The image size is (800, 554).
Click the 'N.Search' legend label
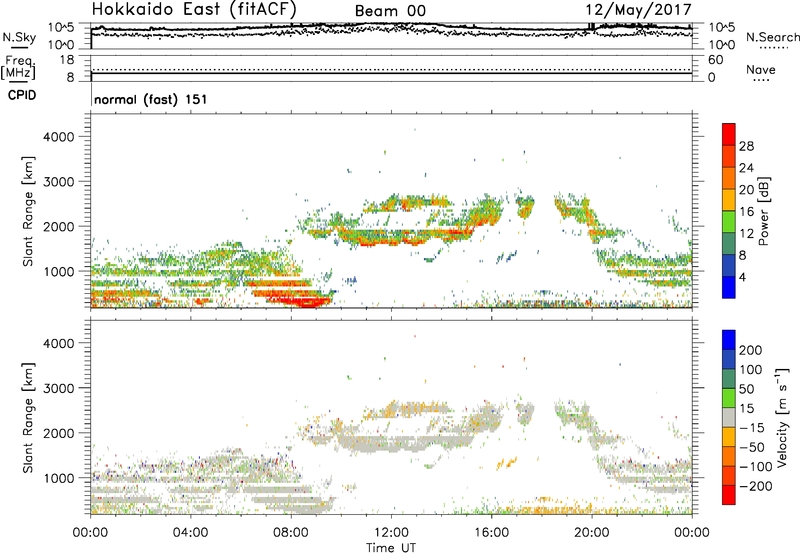[x=773, y=37]
